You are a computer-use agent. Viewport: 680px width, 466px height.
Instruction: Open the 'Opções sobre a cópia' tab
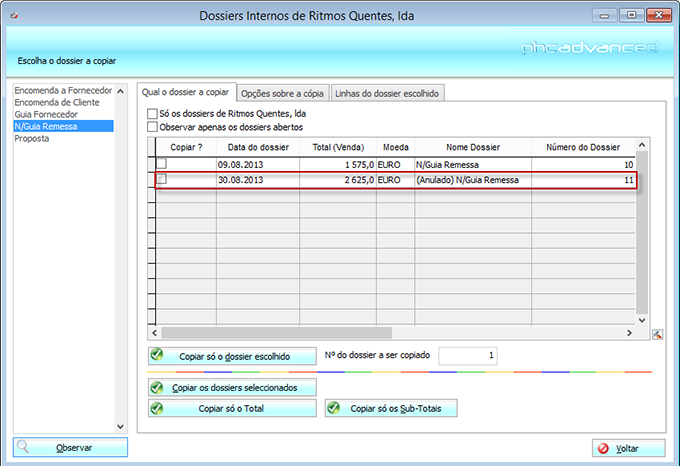point(282,93)
